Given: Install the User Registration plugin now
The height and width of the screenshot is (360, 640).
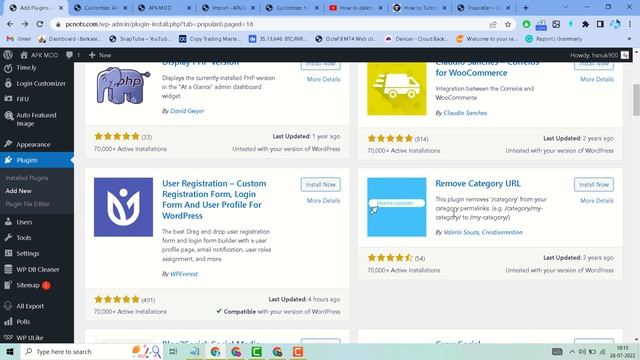Looking at the screenshot, I should pyautogui.click(x=320, y=184).
